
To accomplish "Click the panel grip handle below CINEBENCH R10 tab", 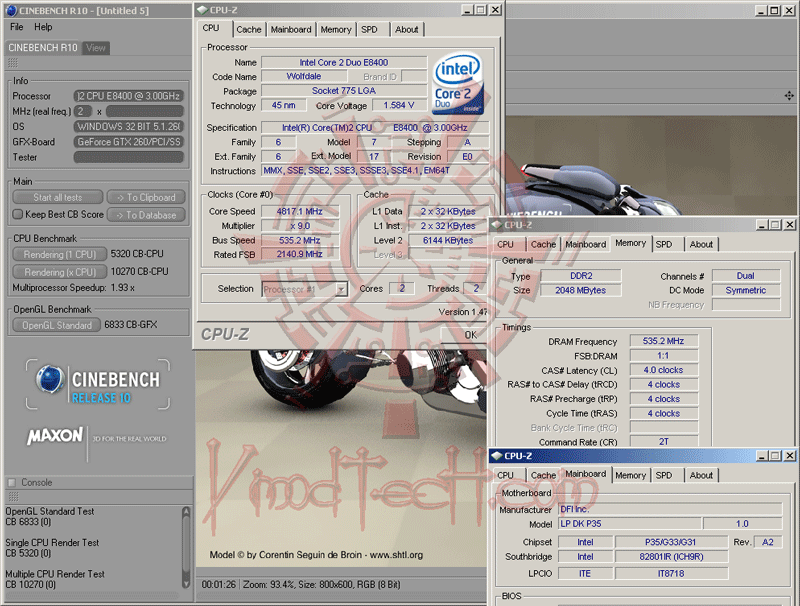I will point(13,63).
